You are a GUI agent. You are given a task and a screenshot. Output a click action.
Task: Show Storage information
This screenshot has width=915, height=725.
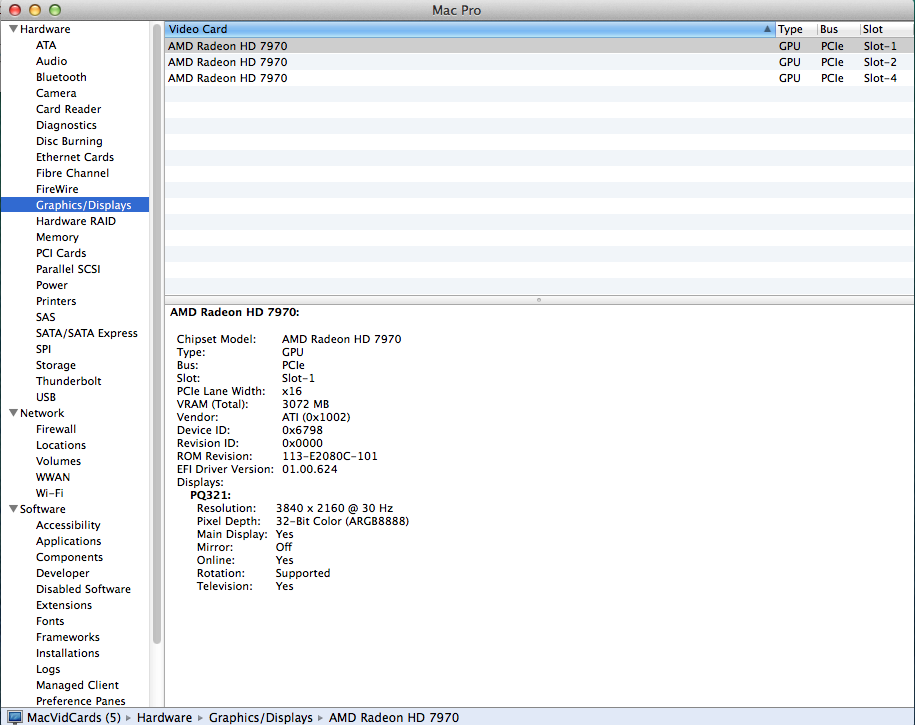(56, 365)
